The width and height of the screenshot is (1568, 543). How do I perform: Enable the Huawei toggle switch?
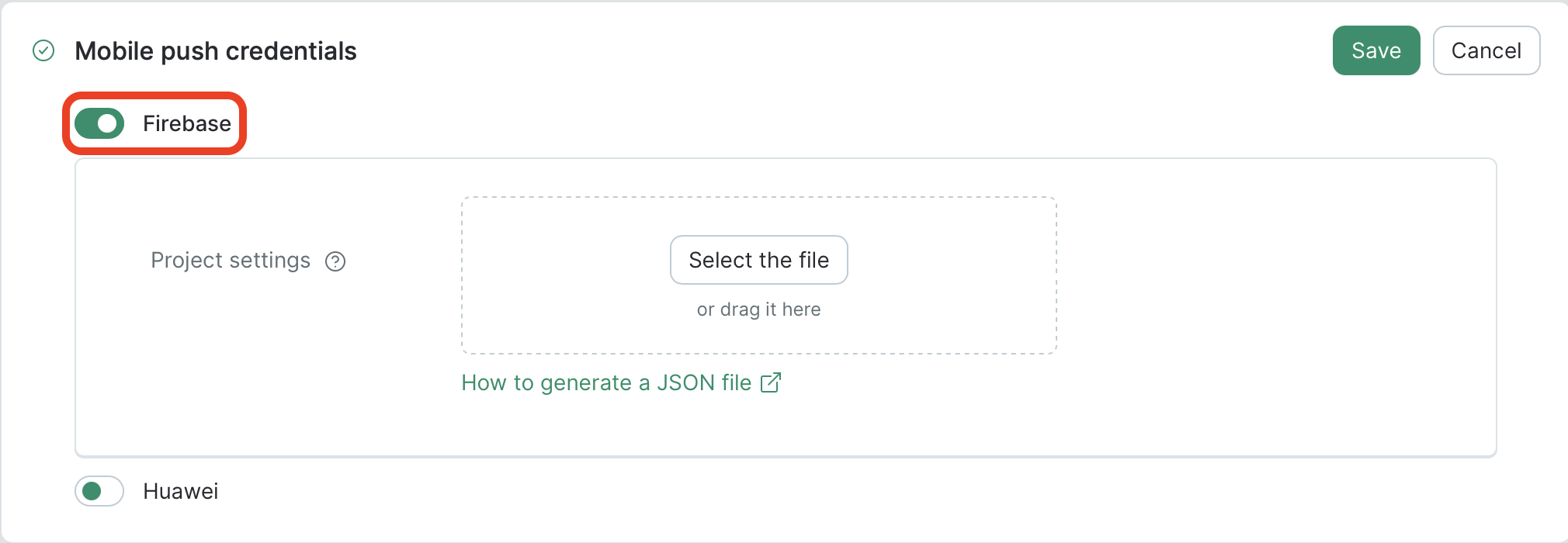pos(99,491)
